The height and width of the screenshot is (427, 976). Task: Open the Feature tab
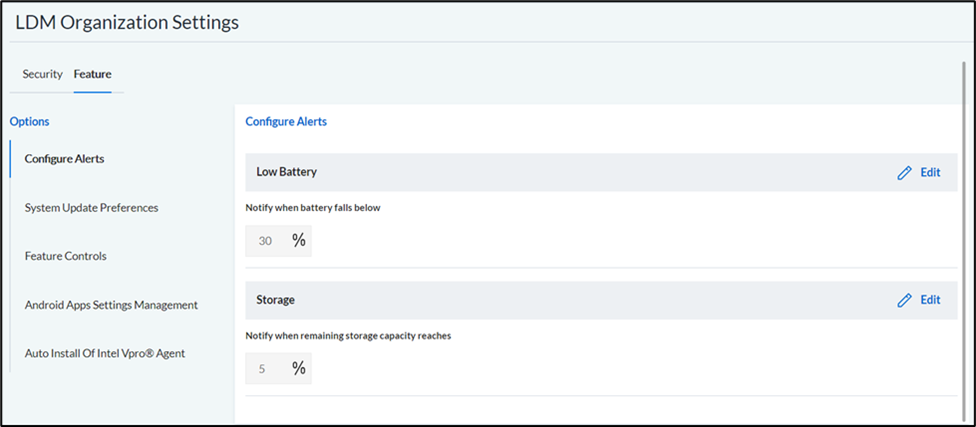pyautogui.click(x=92, y=74)
